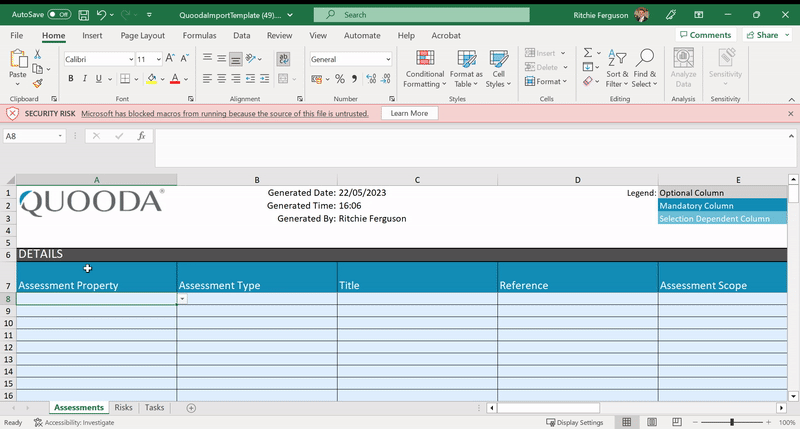Image resolution: width=800 pixels, height=429 pixels.
Task: Click the yellow Fill Color button
Action: pos(152,79)
